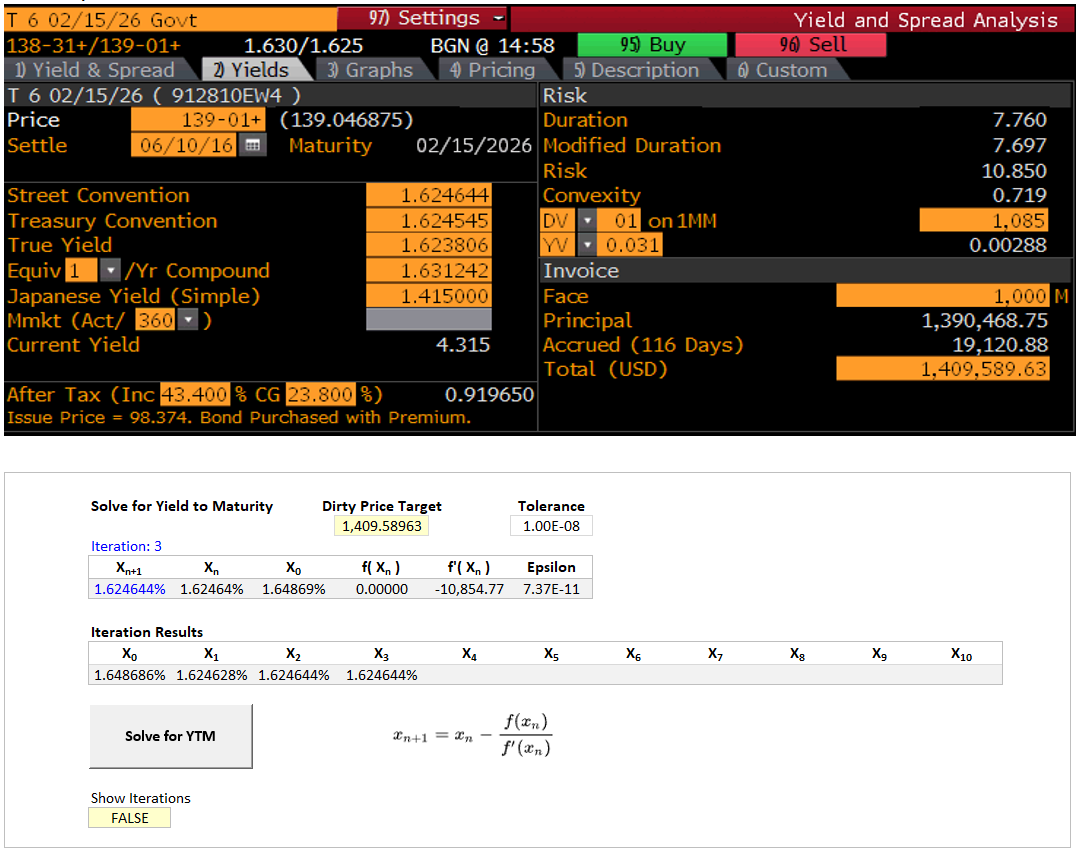The width and height of the screenshot is (1083, 856).
Task: Open the settle date calendar icon
Action: pyautogui.click(x=253, y=146)
